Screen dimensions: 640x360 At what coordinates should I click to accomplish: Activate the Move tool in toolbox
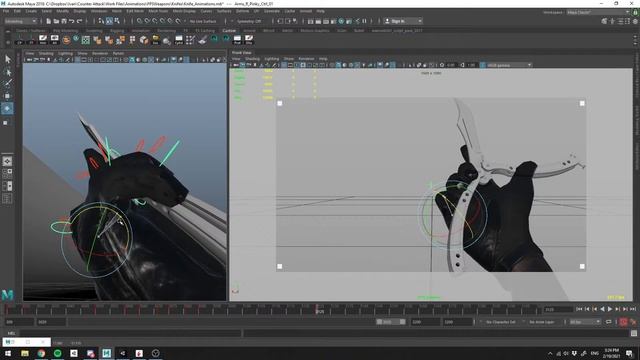point(7,96)
